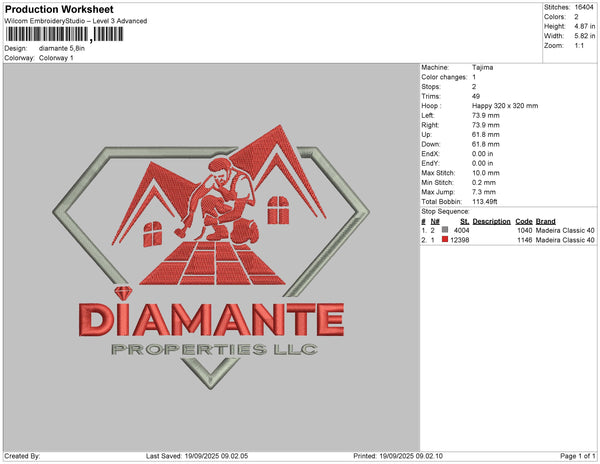This screenshot has width=600, height=464.
Task: Click the Stitches value 16404
Action: (x=584, y=7)
